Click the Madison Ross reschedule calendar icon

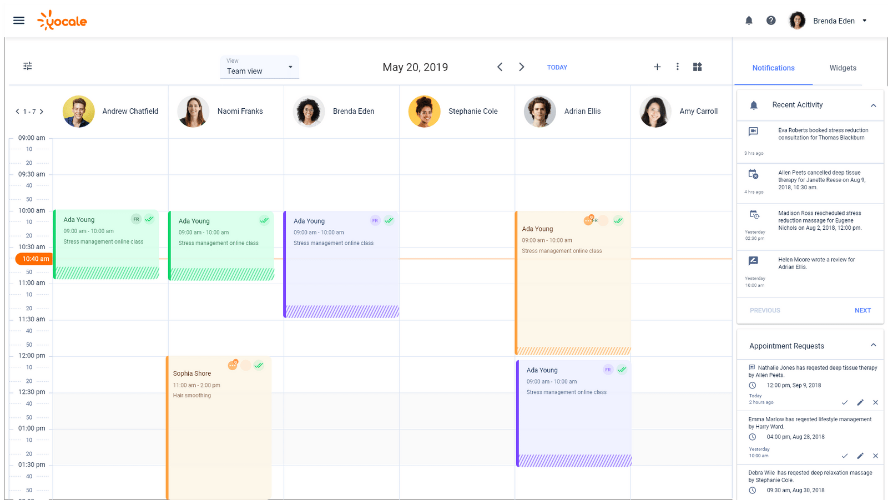[754, 215]
